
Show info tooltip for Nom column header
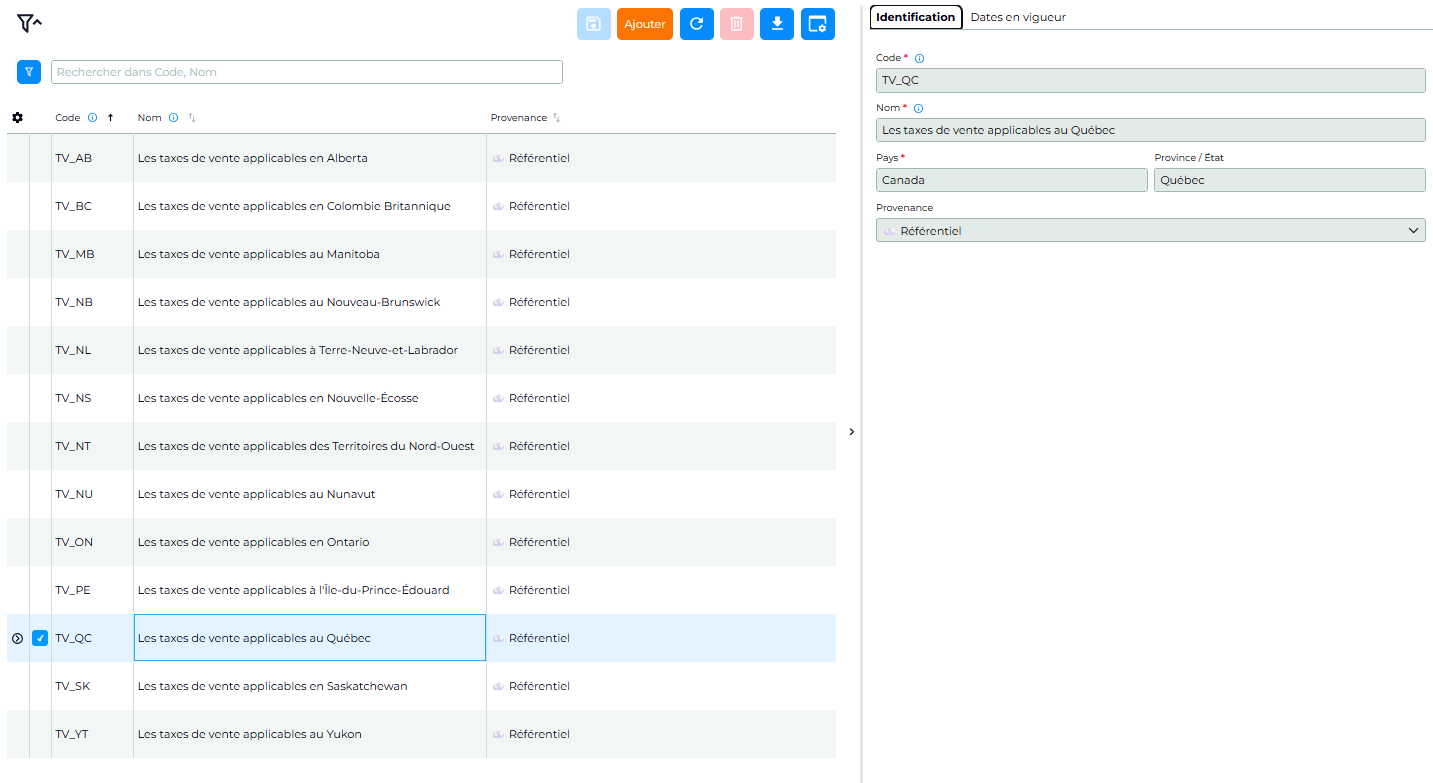click(x=174, y=118)
